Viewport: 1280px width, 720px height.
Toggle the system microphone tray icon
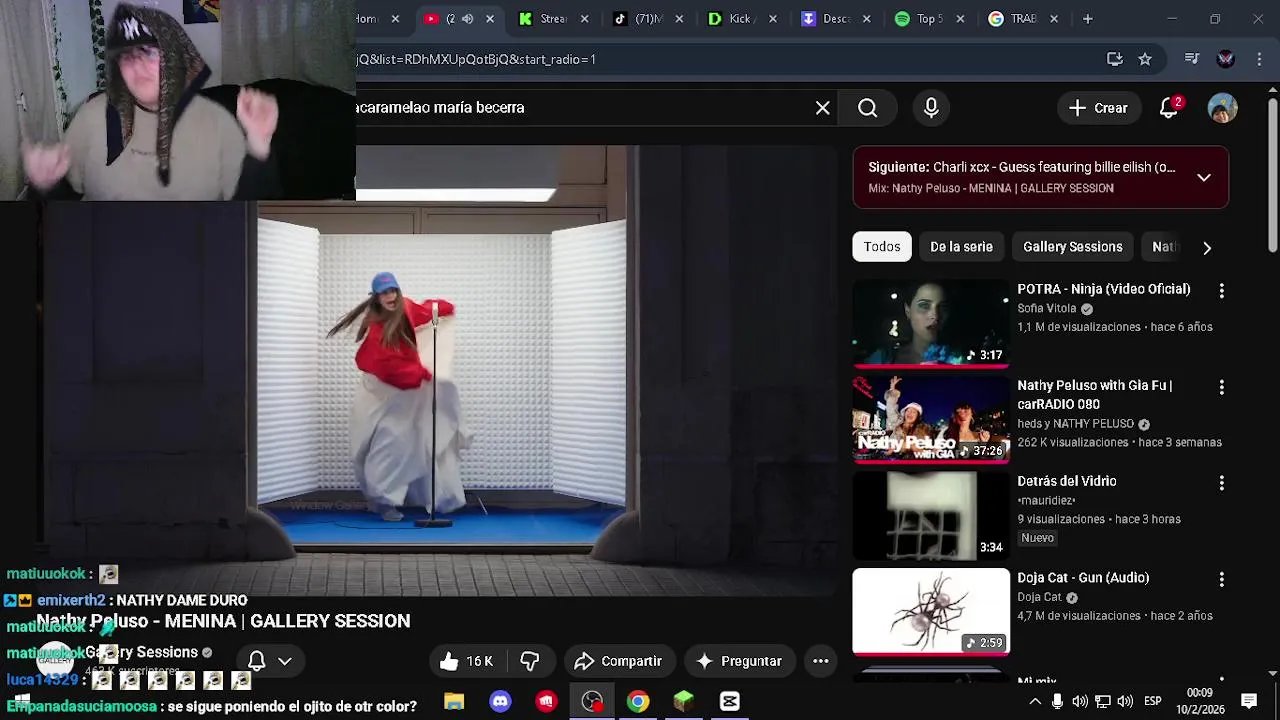[x=1057, y=702]
